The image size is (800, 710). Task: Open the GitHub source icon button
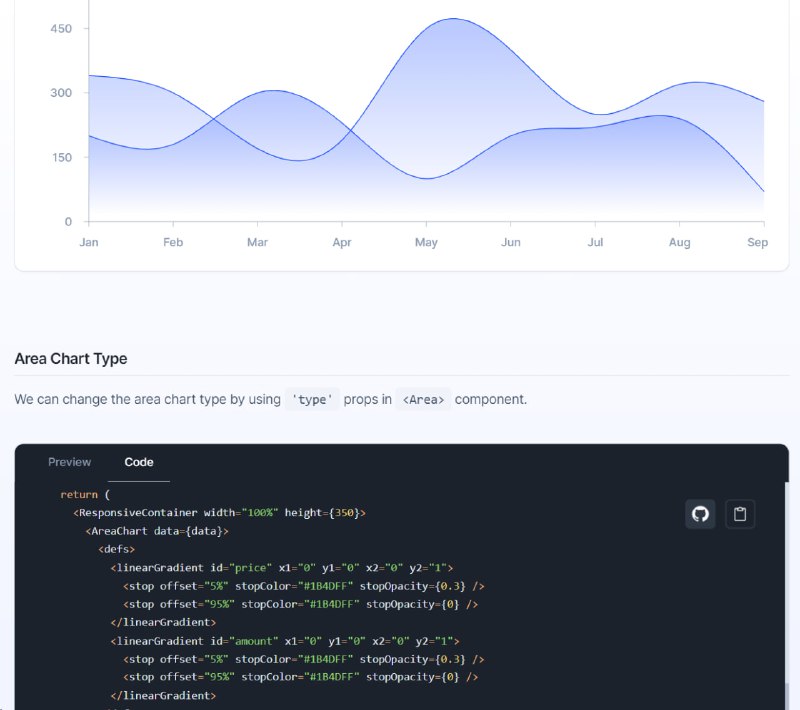click(x=700, y=514)
